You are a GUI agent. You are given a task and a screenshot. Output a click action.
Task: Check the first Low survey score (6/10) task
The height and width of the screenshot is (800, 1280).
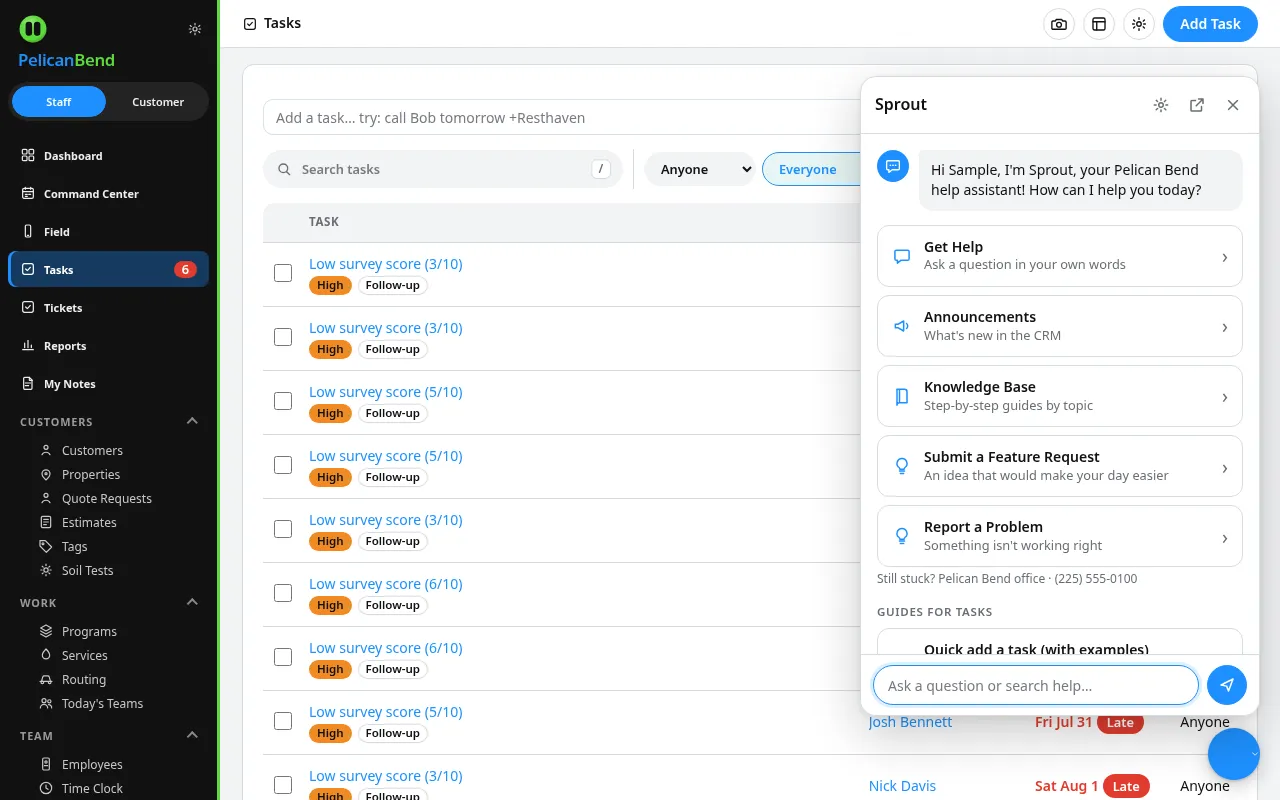tap(283, 593)
